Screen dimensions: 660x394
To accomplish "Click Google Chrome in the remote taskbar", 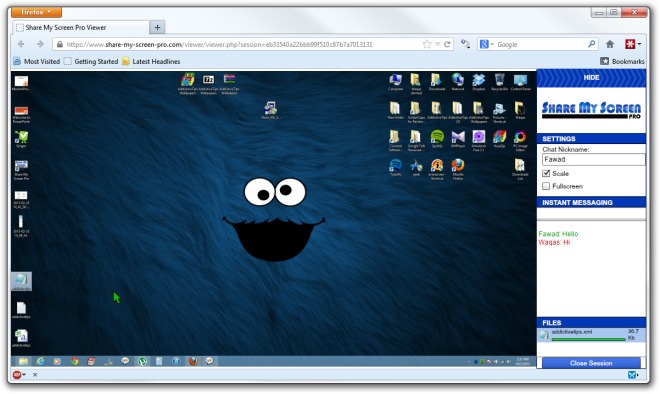I will tap(75, 361).
